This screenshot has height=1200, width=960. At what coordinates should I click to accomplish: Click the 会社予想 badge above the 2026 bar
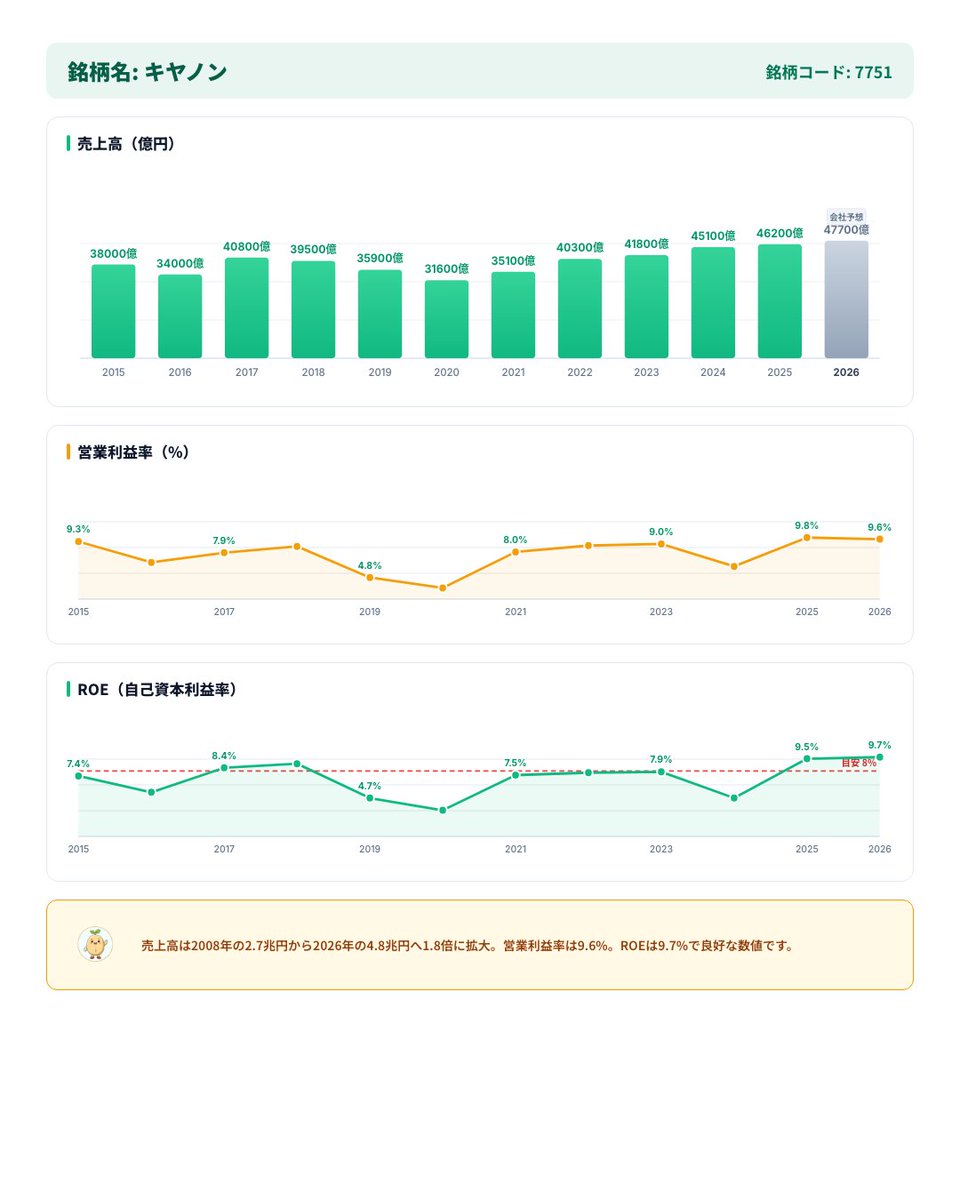[846, 216]
